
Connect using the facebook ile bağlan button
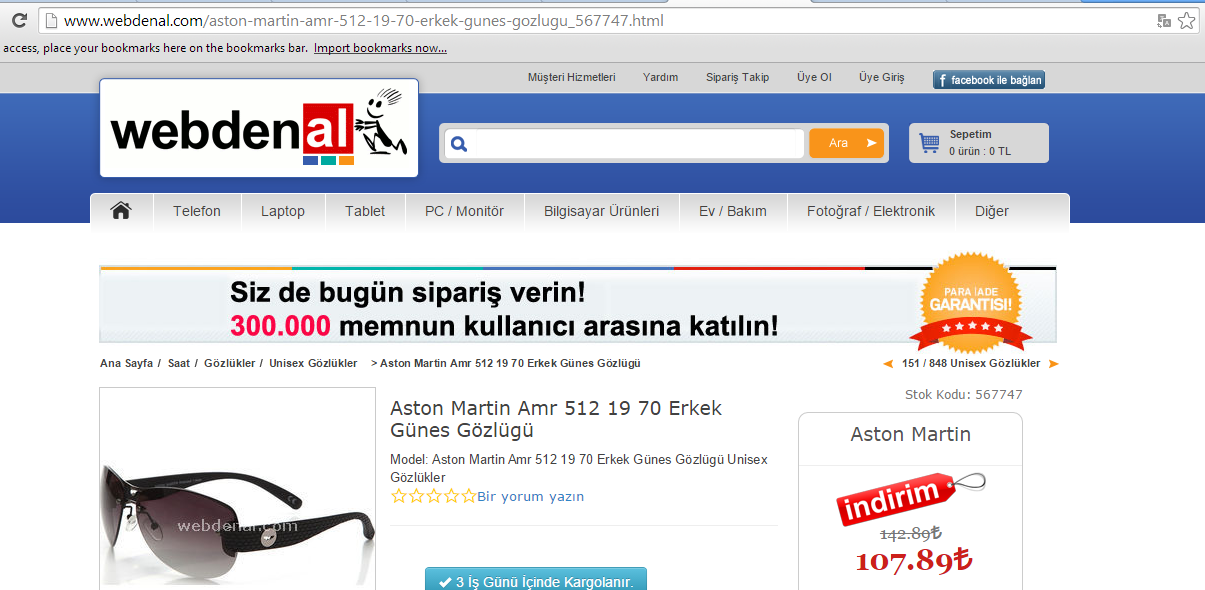[989, 80]
